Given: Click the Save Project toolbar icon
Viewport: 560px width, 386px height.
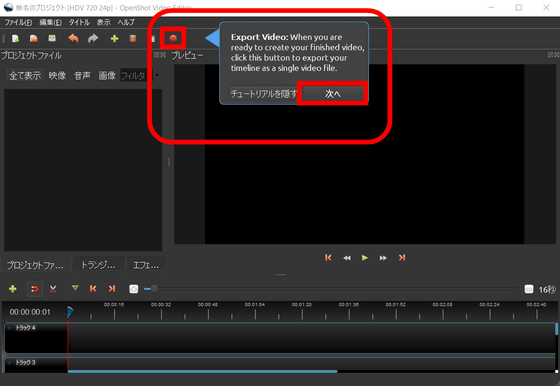Looking at the screenshot, I should point(52,38).
